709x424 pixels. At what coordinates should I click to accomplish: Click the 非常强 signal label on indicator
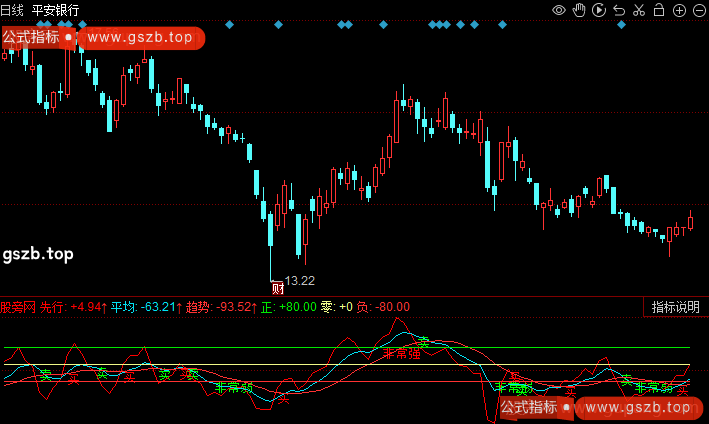point(401,353)
